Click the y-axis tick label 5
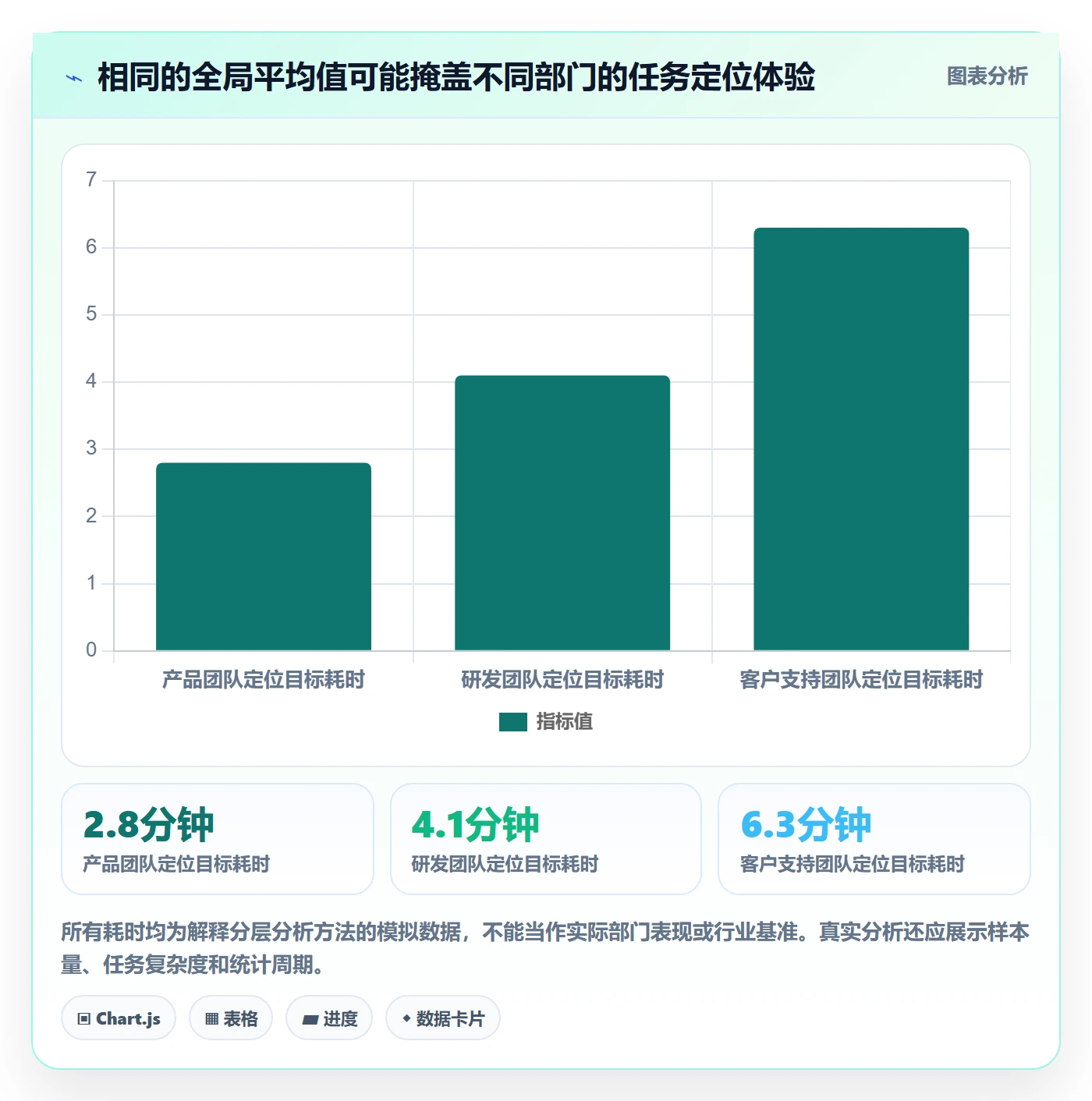 click(91, 314)
